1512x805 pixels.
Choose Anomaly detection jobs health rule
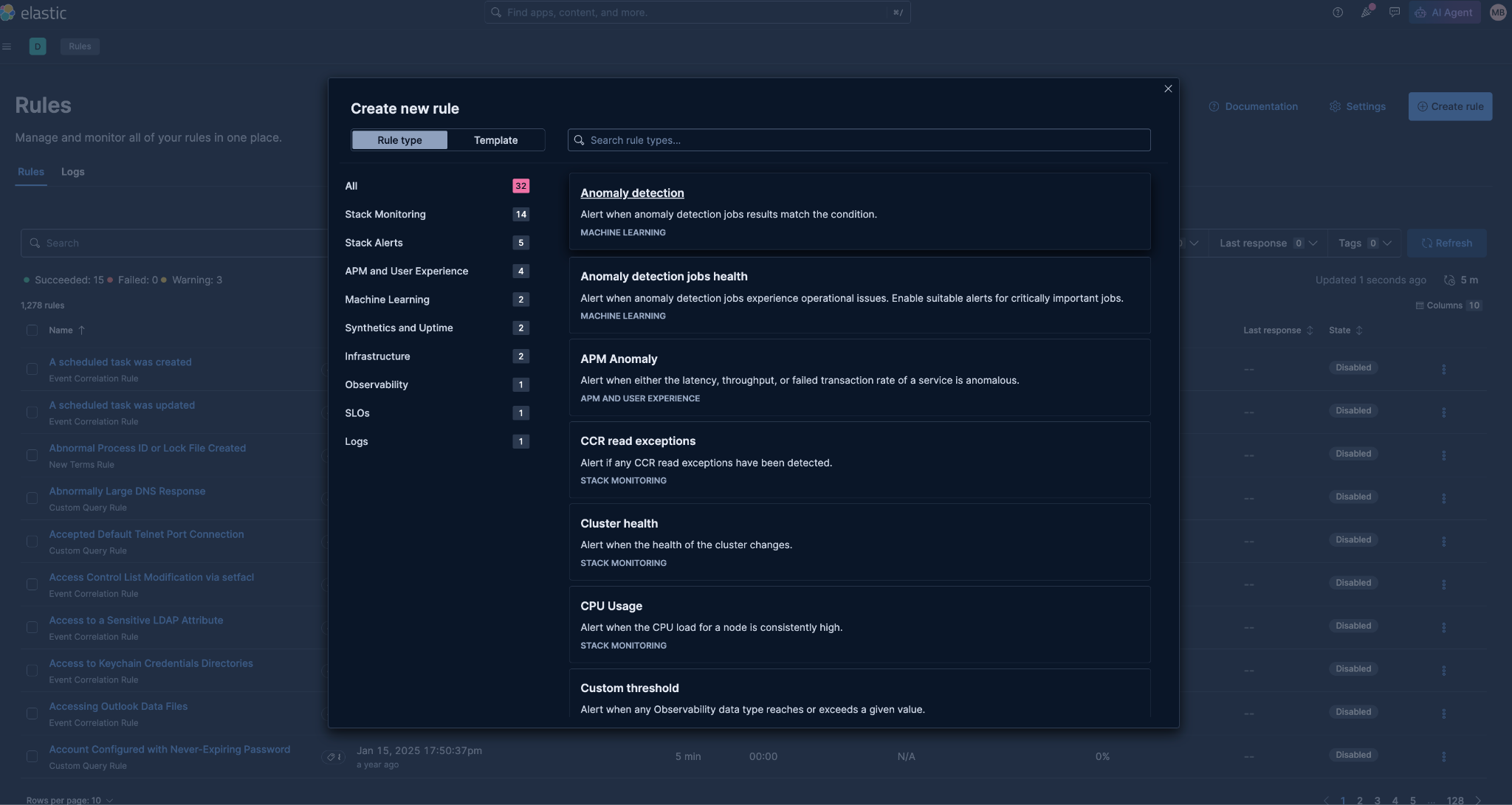[x=859, y=295]
